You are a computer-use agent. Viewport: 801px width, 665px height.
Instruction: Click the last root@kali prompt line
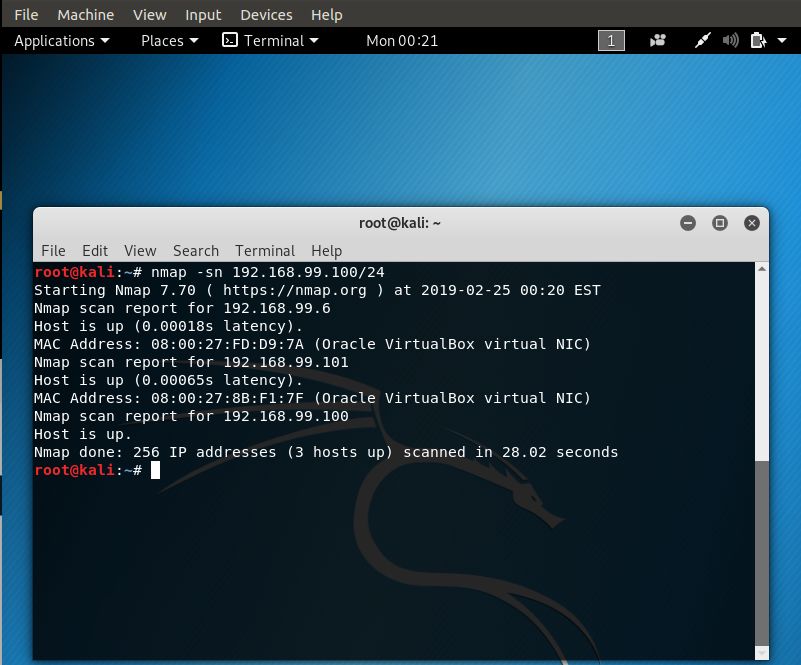coord(97,470)
